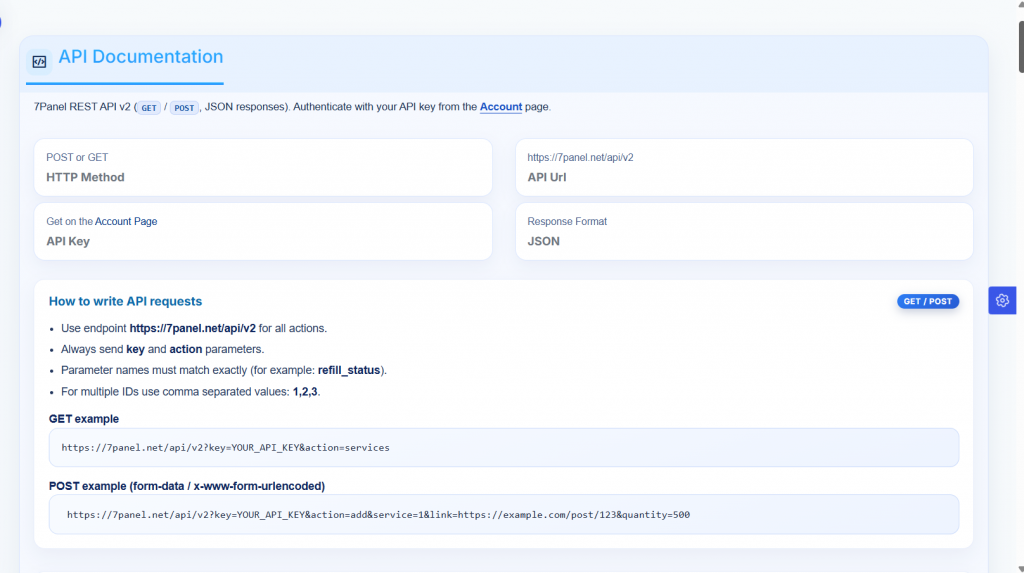Click the bold endpoint https://7panel.net/api/v2 text
The width and height of the screenshot is (1024, 573).
click(x=193, y=328)
